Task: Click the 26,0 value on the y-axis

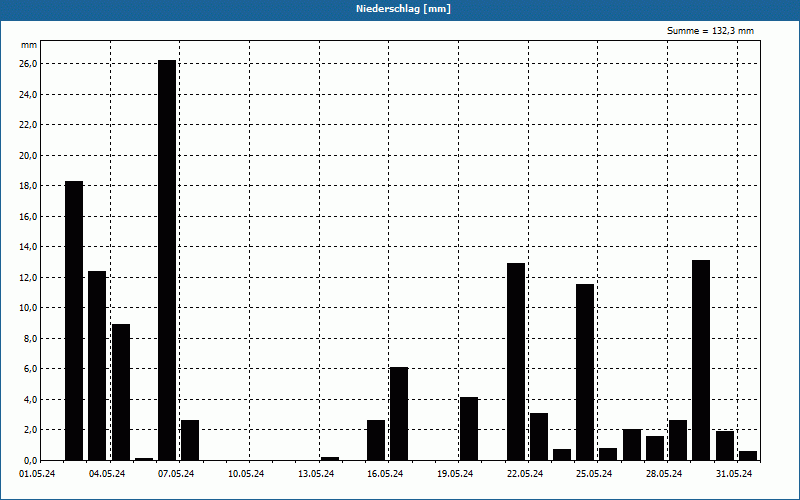Action: 27,64
